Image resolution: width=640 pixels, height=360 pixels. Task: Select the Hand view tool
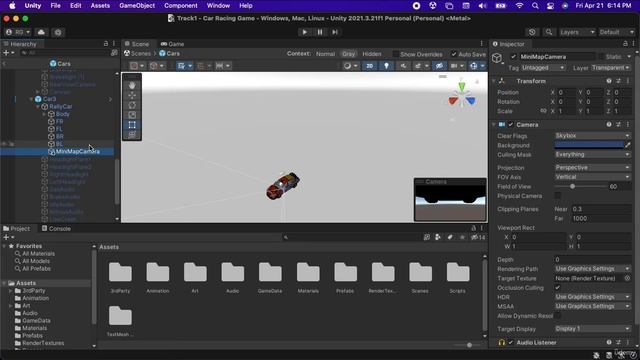(132, 85)
